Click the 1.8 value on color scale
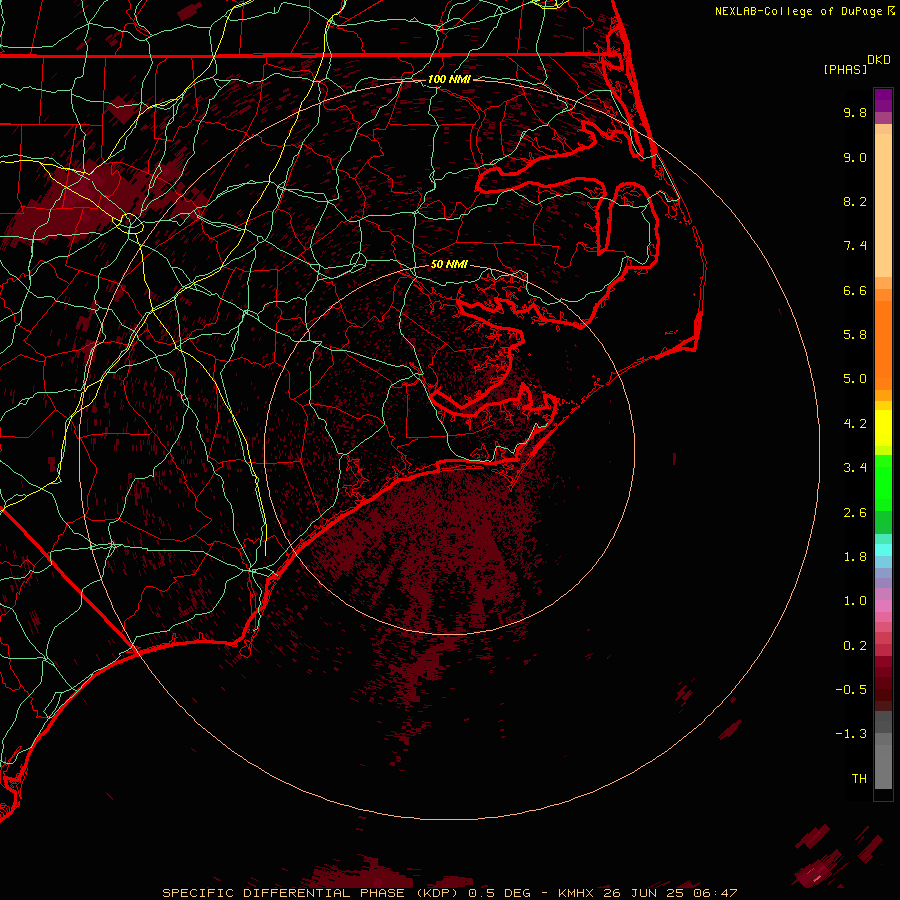 855,557
